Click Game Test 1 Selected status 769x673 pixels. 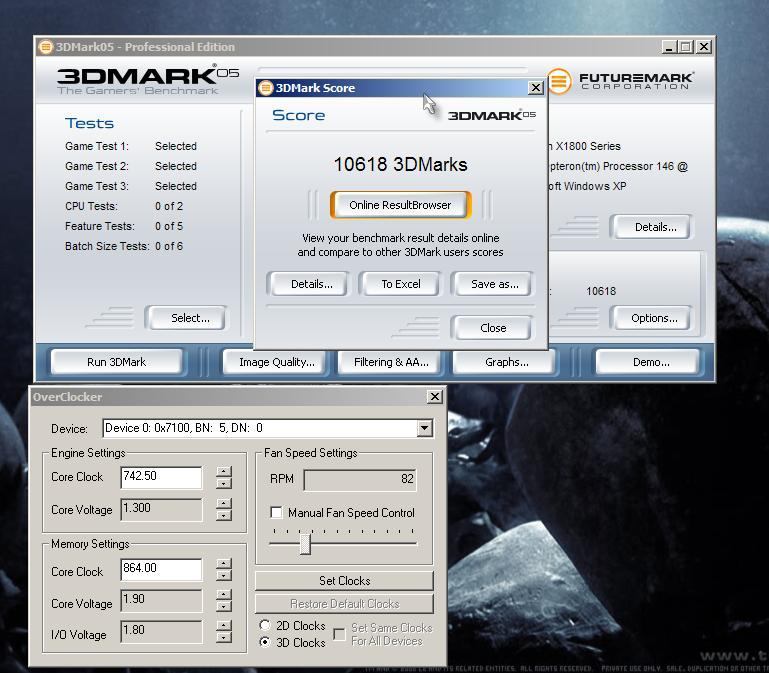(x=176, y=146)
